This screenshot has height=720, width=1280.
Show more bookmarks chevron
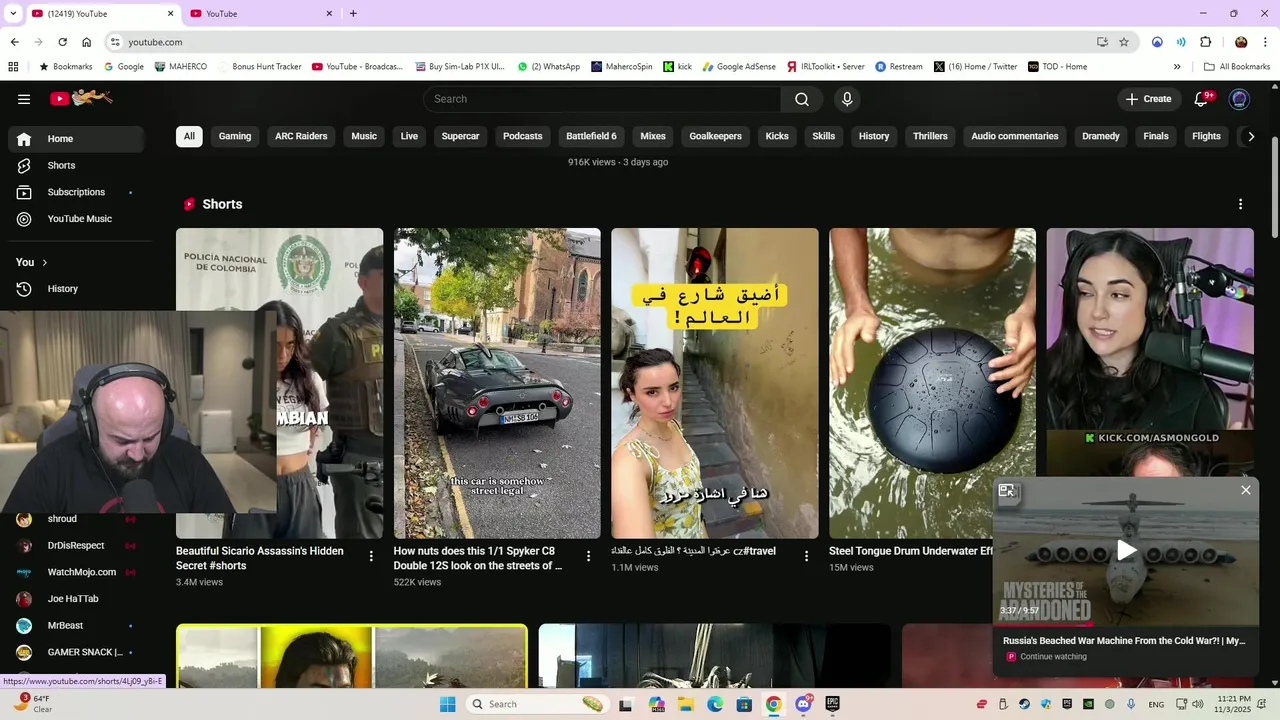[1177, 67]
